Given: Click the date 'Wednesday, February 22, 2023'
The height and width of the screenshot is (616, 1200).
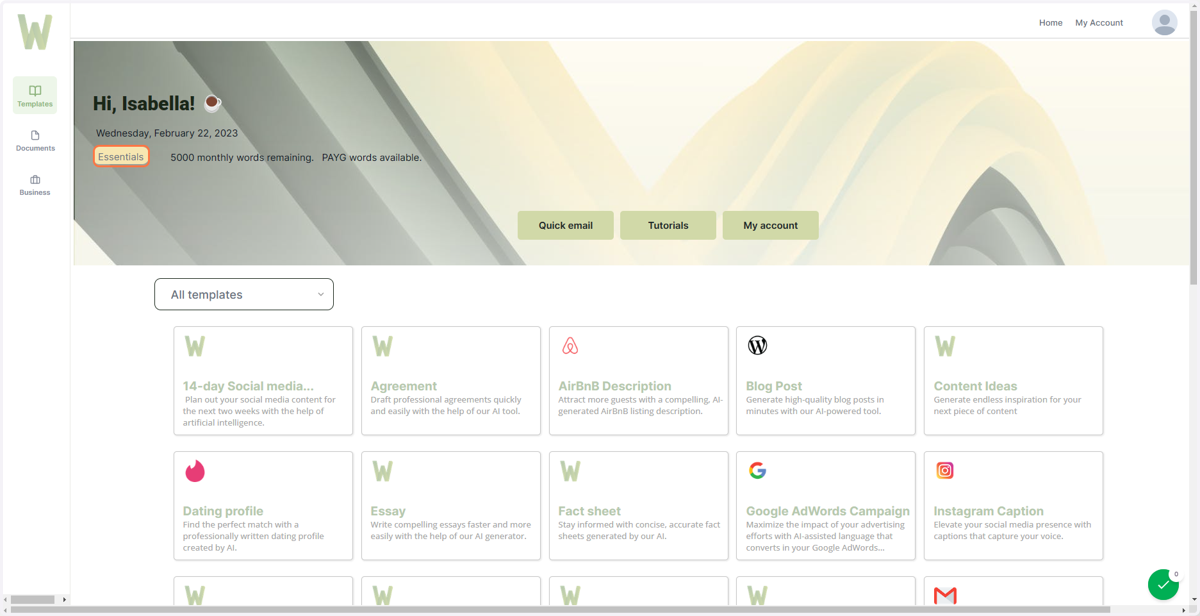Looking at the screenshot, I should click(x=167, y=133).
